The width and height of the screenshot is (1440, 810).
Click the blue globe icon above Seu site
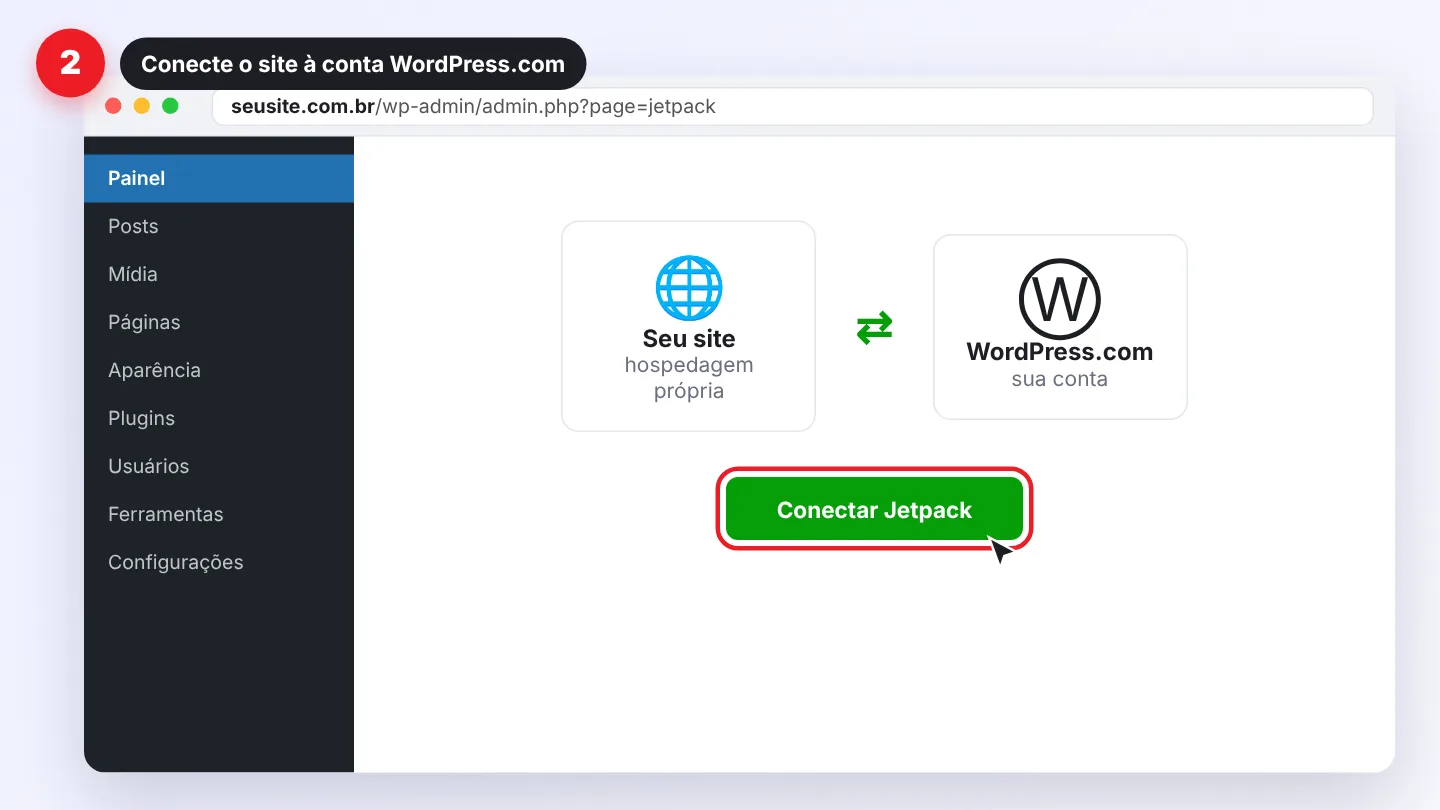tap(689, 288)
